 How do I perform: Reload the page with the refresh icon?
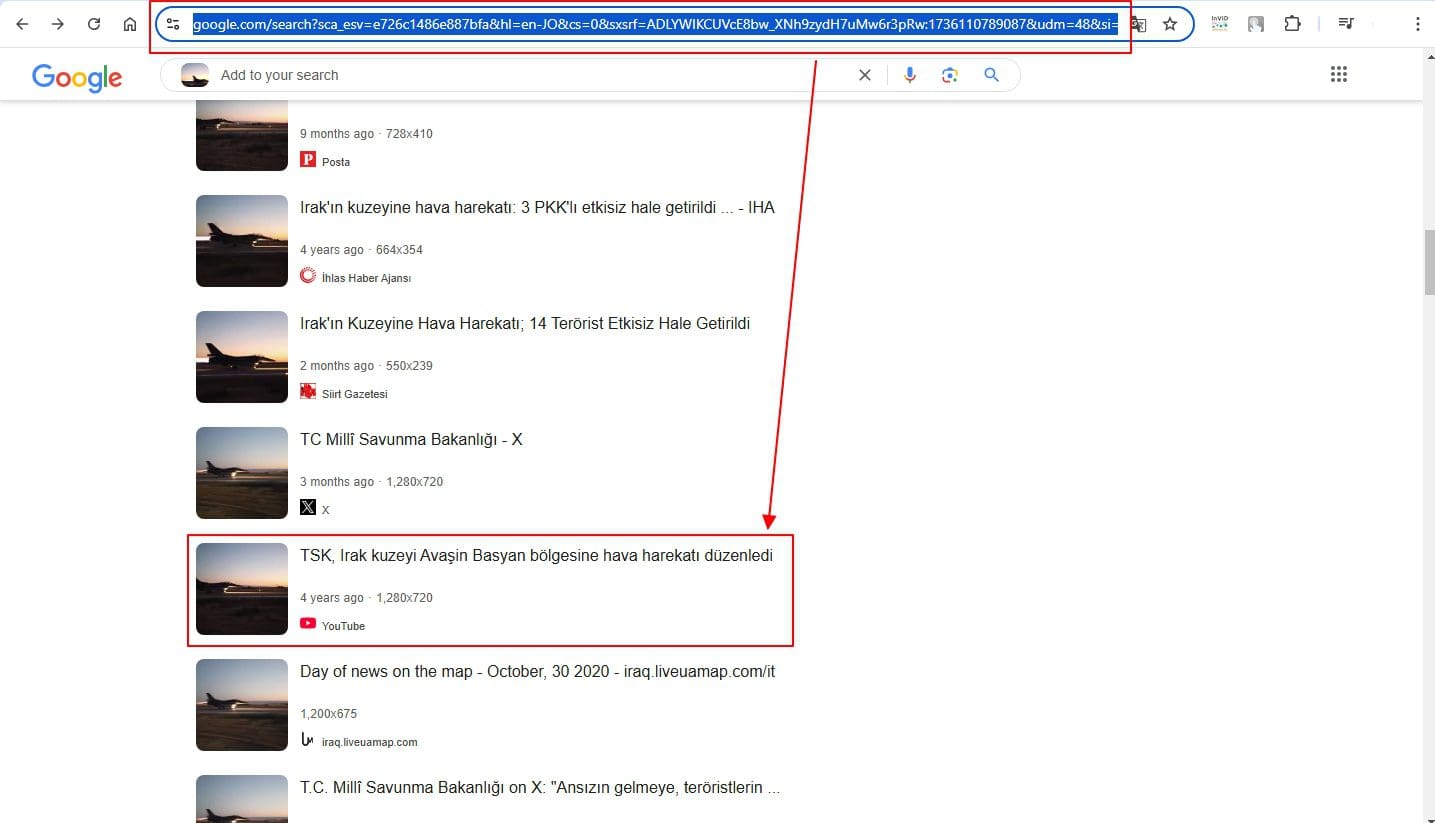click(94, 24)
